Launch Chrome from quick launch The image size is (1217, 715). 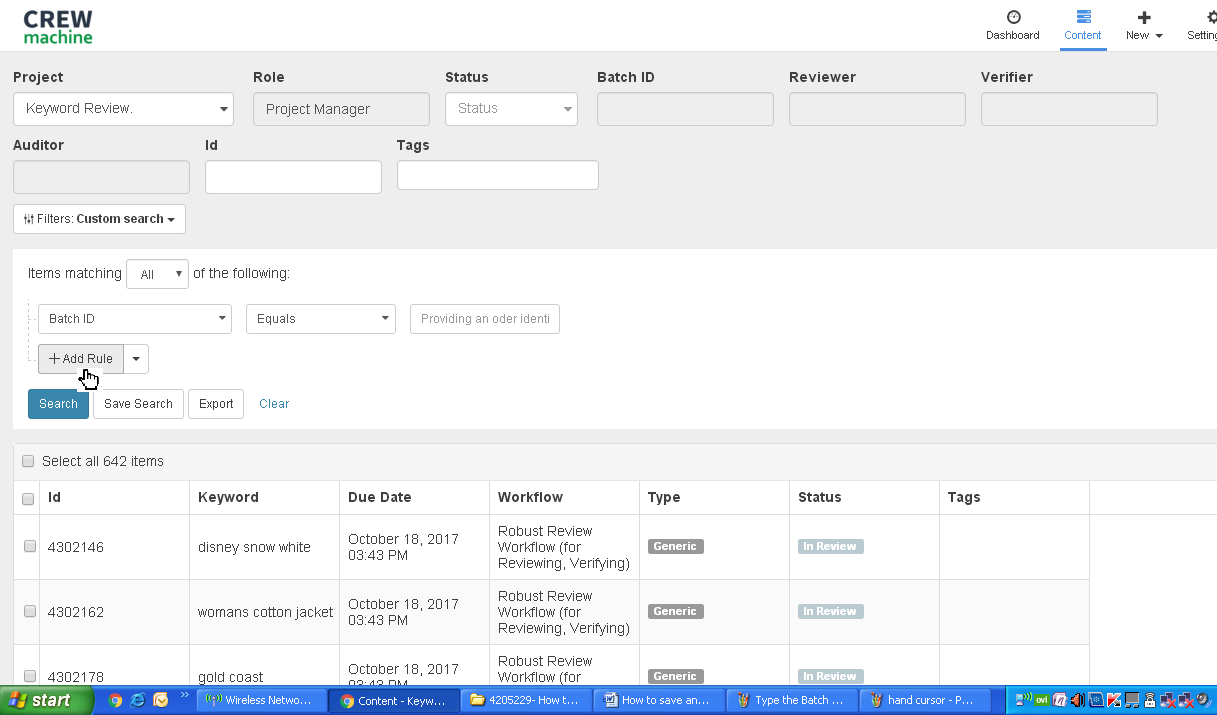[116, 700]
